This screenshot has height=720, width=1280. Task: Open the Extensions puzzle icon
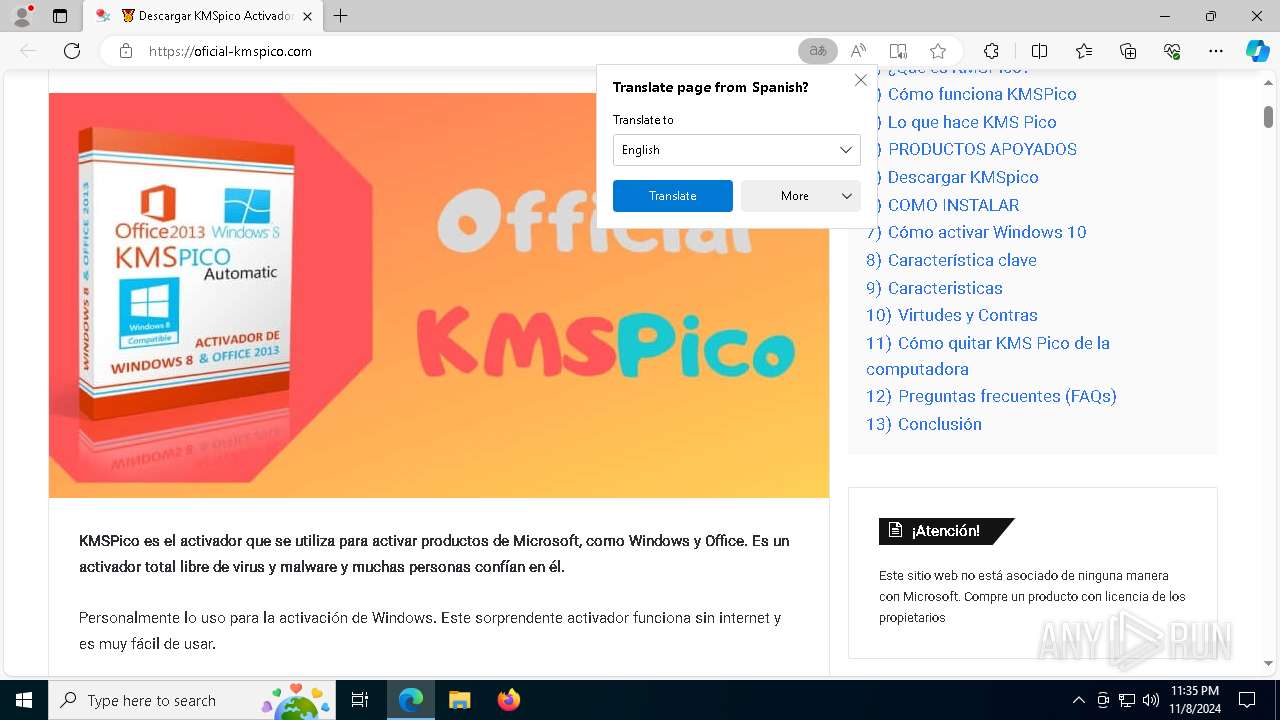click(x=991, y=51)
